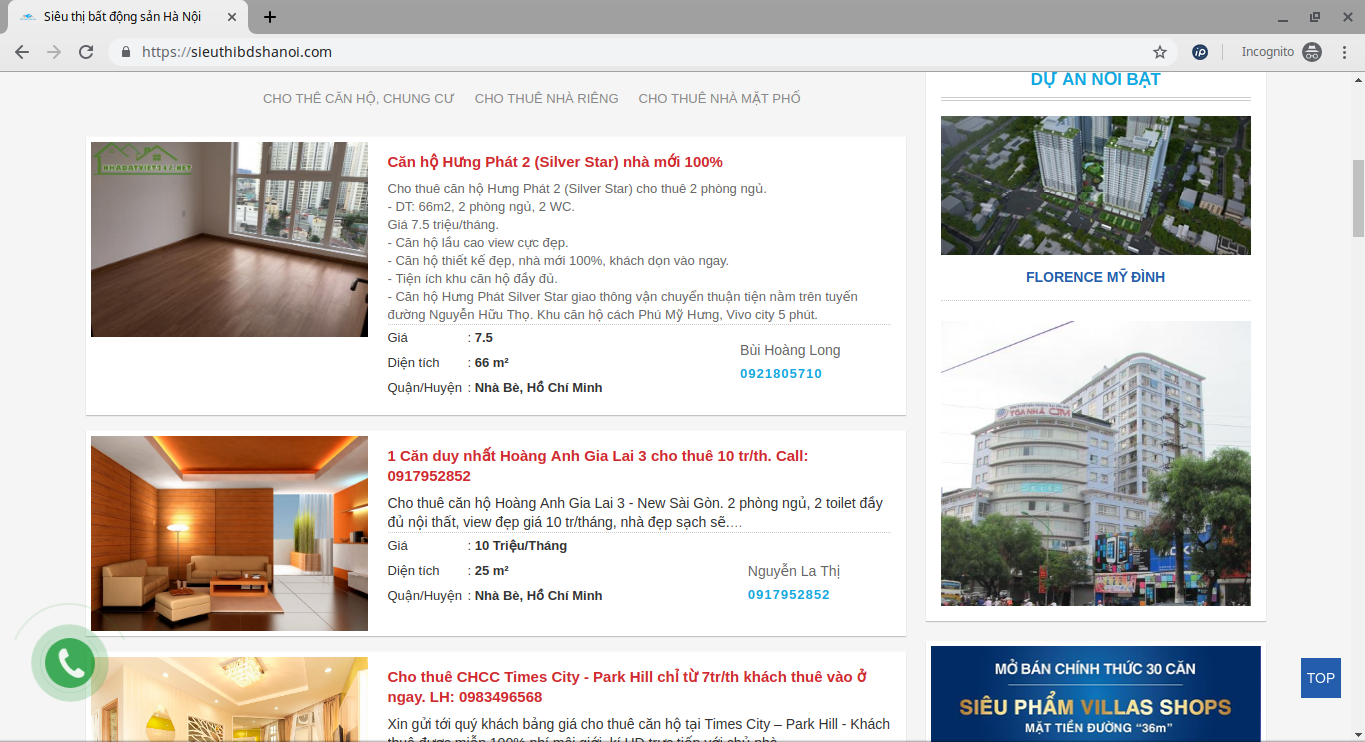
Task: Click contact name Nguyễn La Thị
Action: (794, 571)
